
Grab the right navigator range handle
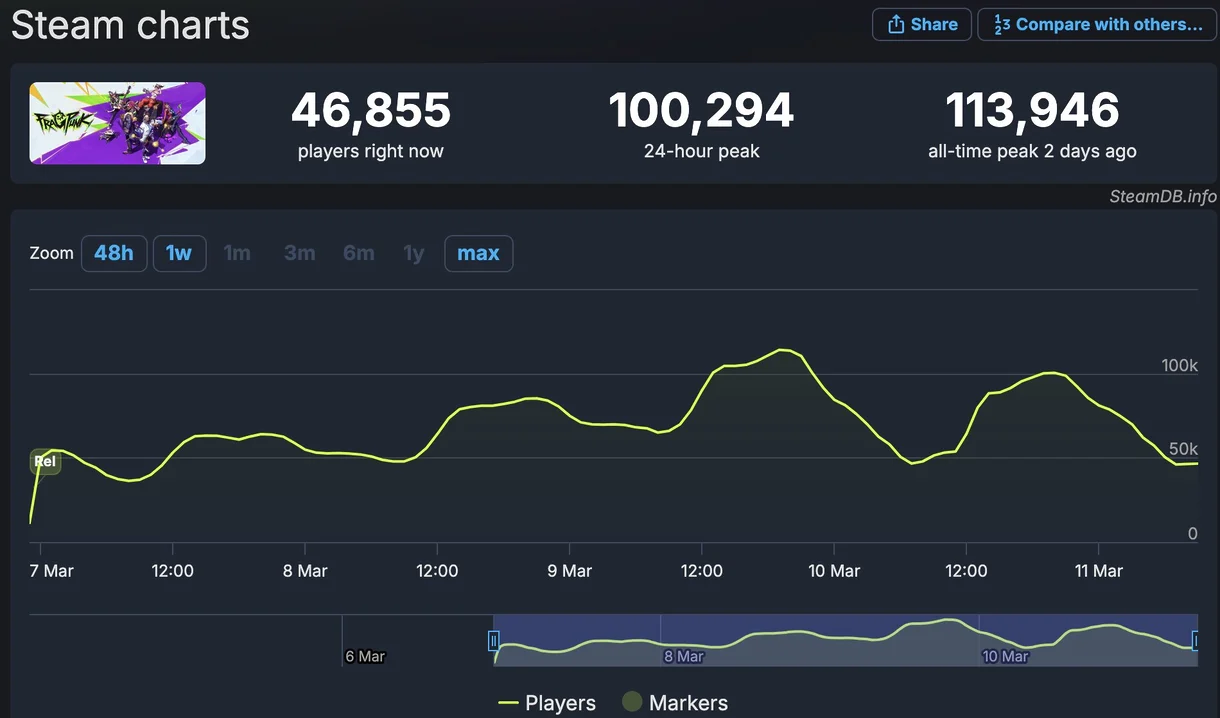[1196, 641]
